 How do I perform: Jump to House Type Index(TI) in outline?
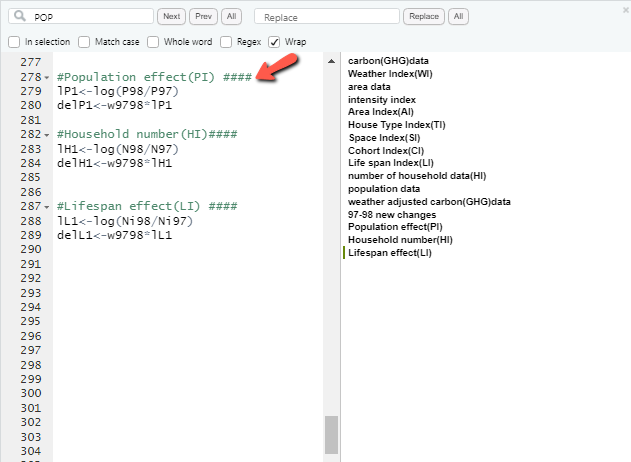point(396,125)
